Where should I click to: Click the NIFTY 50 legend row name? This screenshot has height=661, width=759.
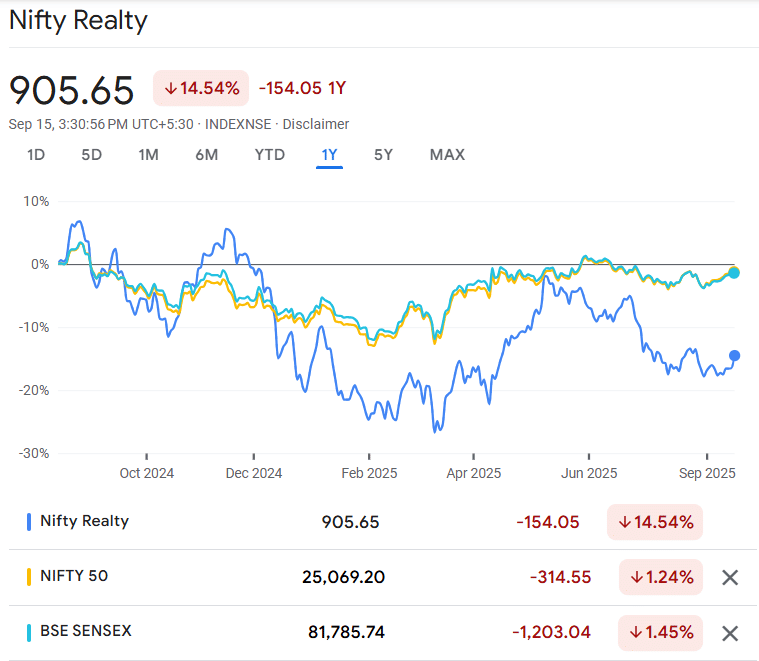(74, 576)
